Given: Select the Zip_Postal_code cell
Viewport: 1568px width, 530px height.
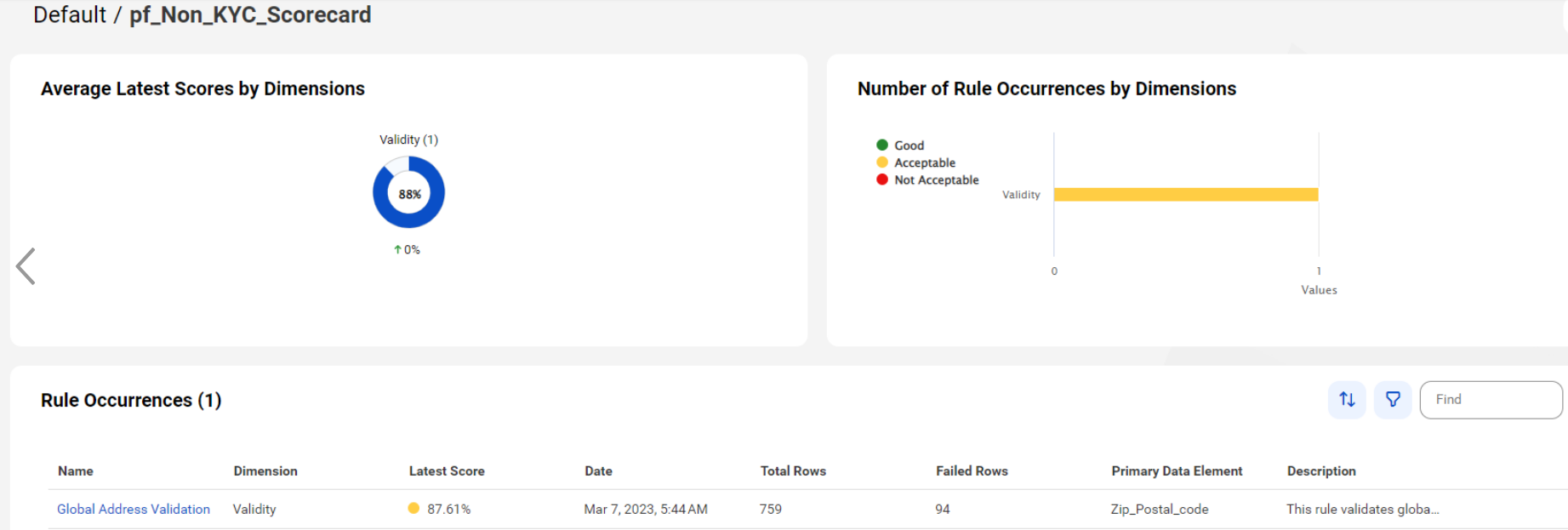Looking at the screenshot, I should (1160, 509).
